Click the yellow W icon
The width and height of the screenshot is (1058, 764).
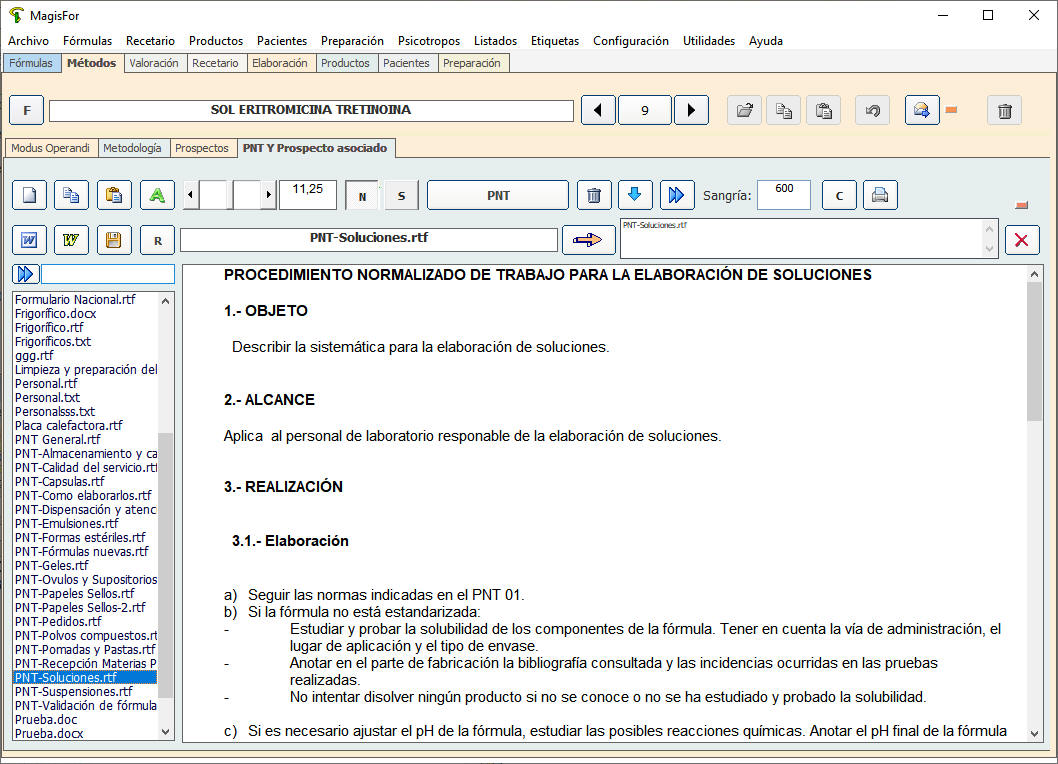click(x=71, y=240)
